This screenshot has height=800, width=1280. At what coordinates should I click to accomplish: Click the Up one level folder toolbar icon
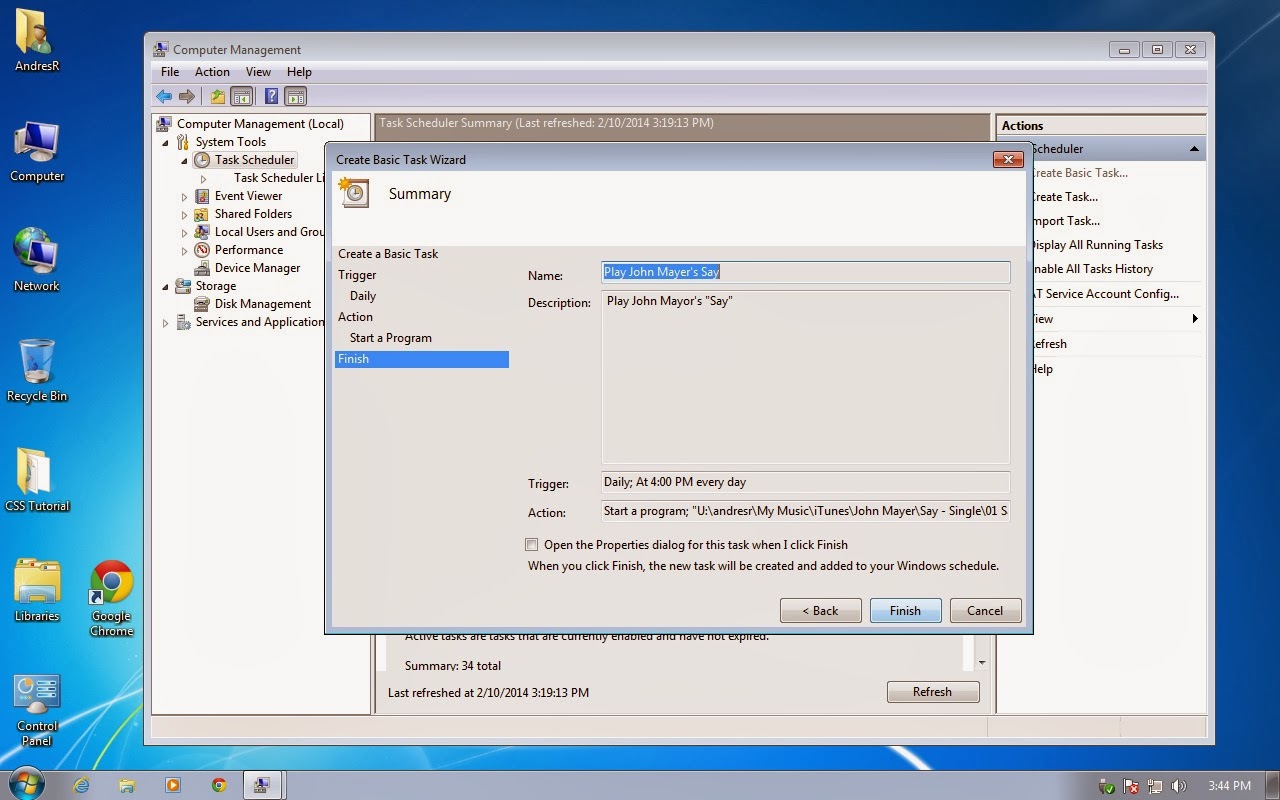point(217,96)
